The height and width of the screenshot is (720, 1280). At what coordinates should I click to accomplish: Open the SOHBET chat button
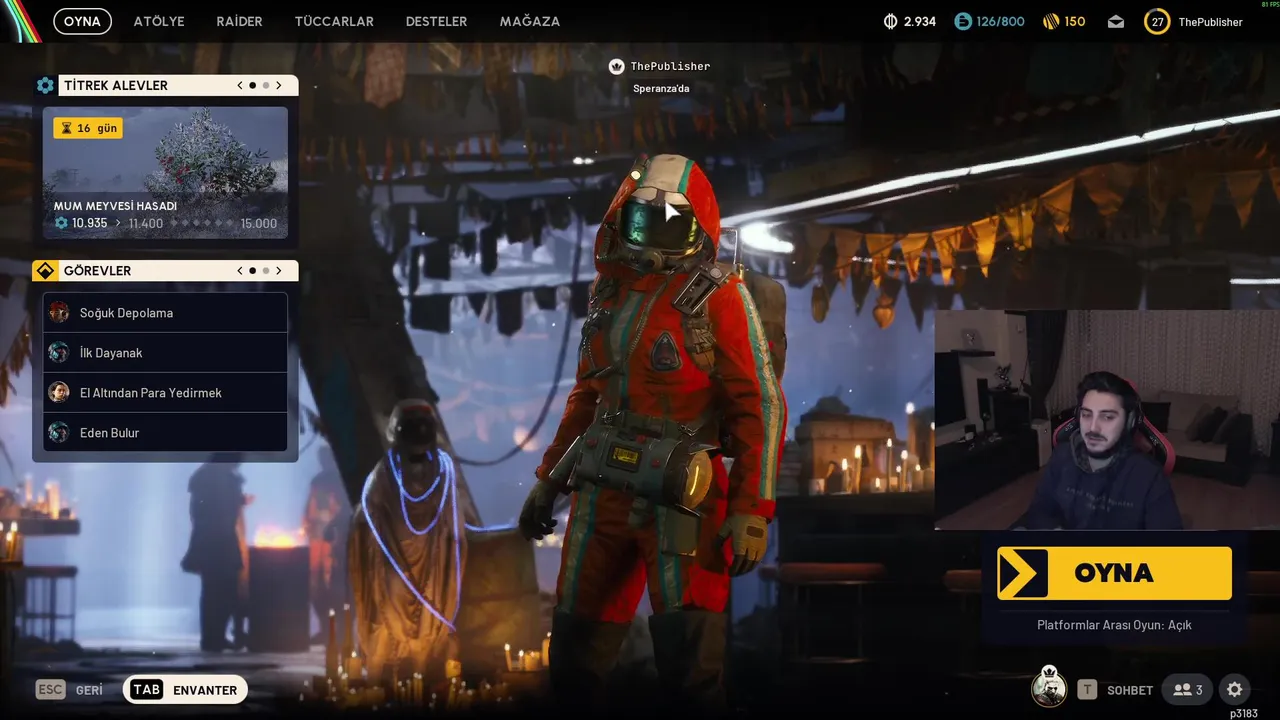pos(1116,690)
